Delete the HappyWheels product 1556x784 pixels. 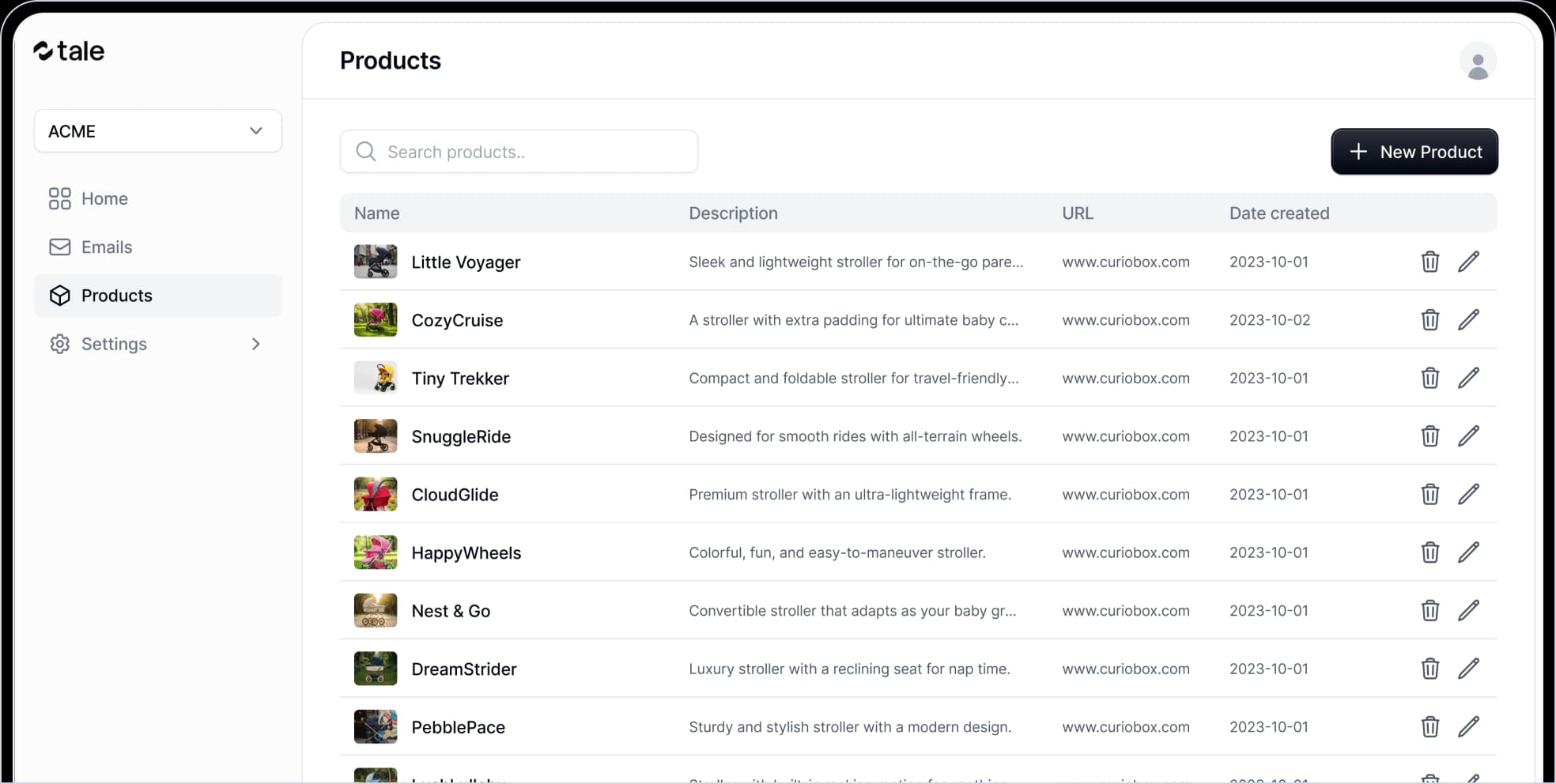pyautogui.click(x=1429, y=552)
